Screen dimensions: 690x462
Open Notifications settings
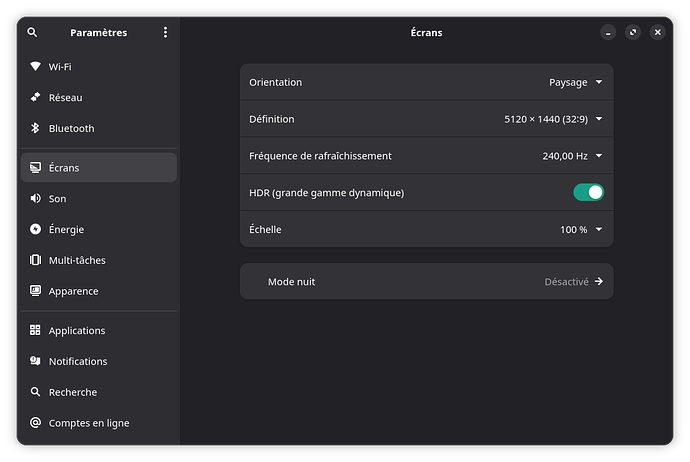coord(99,361)
